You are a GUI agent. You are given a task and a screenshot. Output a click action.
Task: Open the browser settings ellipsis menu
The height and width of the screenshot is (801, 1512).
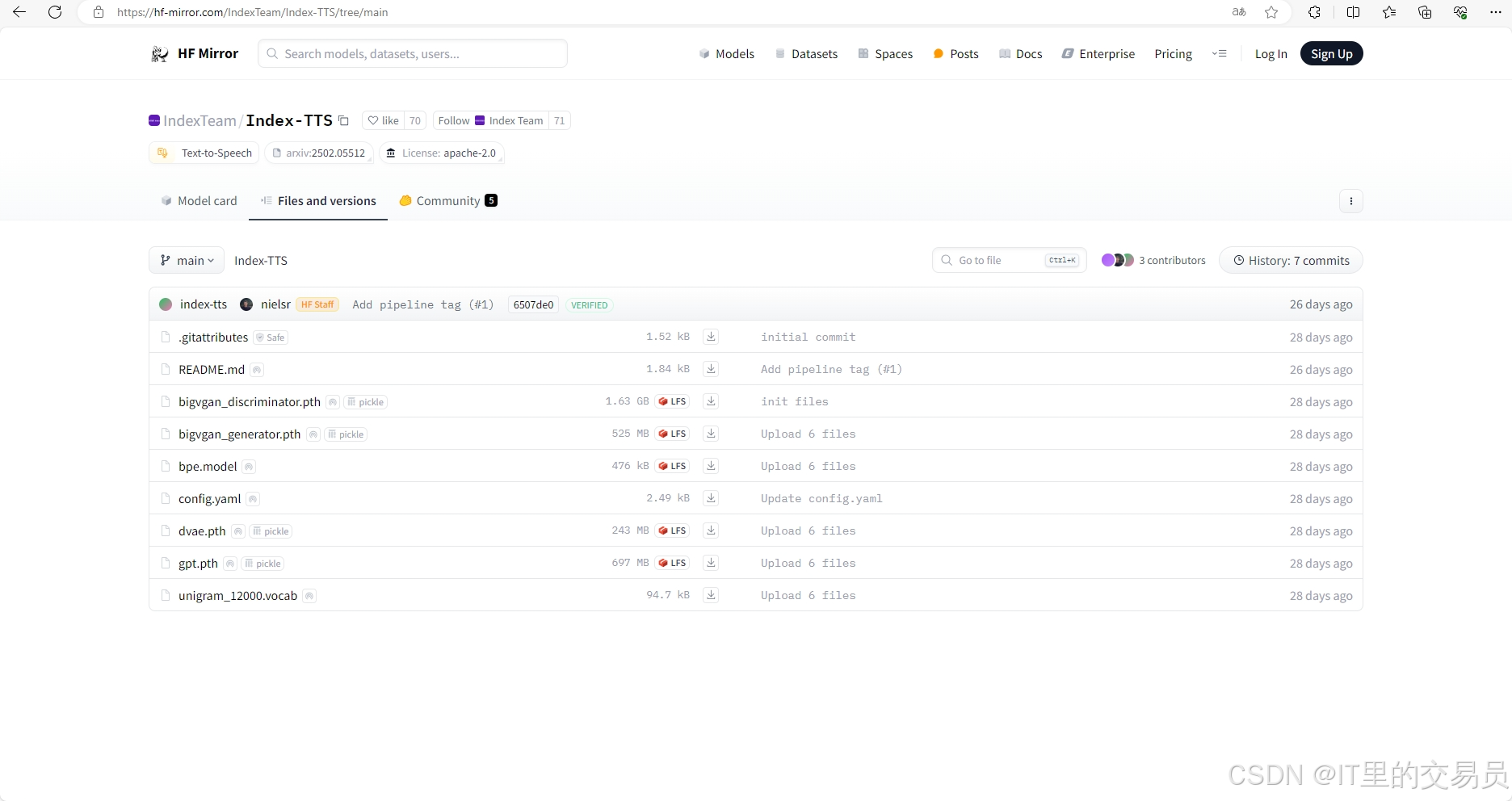click(1495, 12)
